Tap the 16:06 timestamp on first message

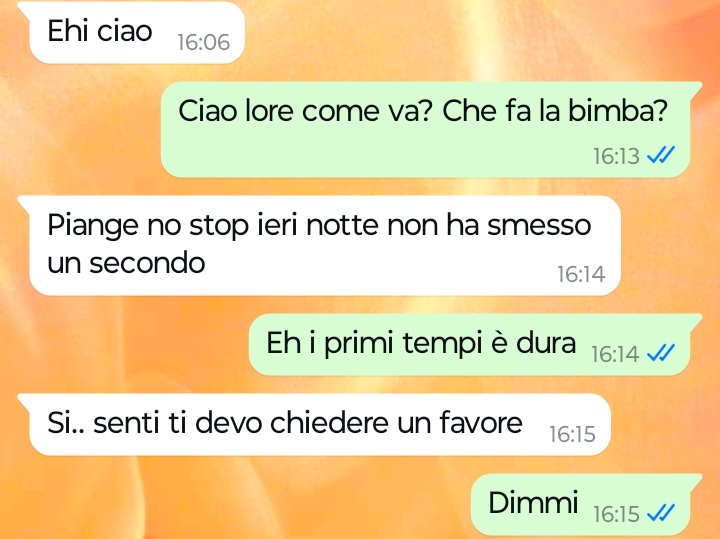(x=203, y=42)
